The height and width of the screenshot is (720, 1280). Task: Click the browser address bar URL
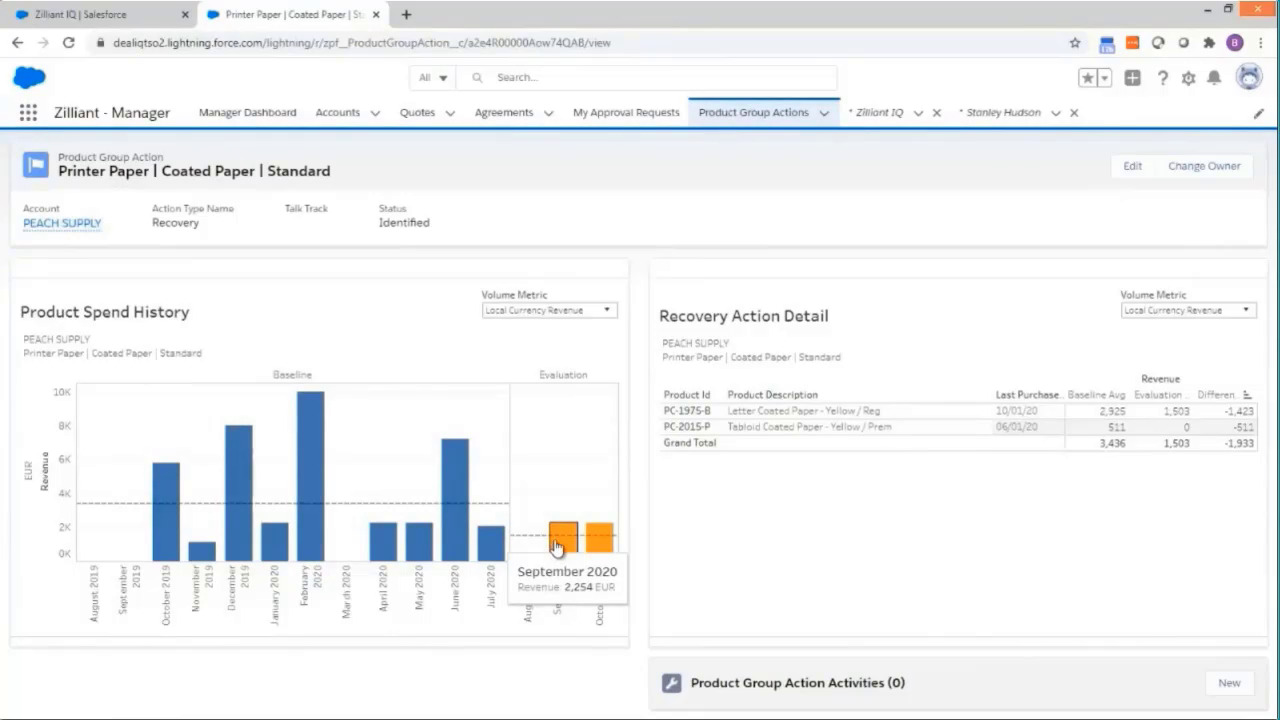point(361,43)
